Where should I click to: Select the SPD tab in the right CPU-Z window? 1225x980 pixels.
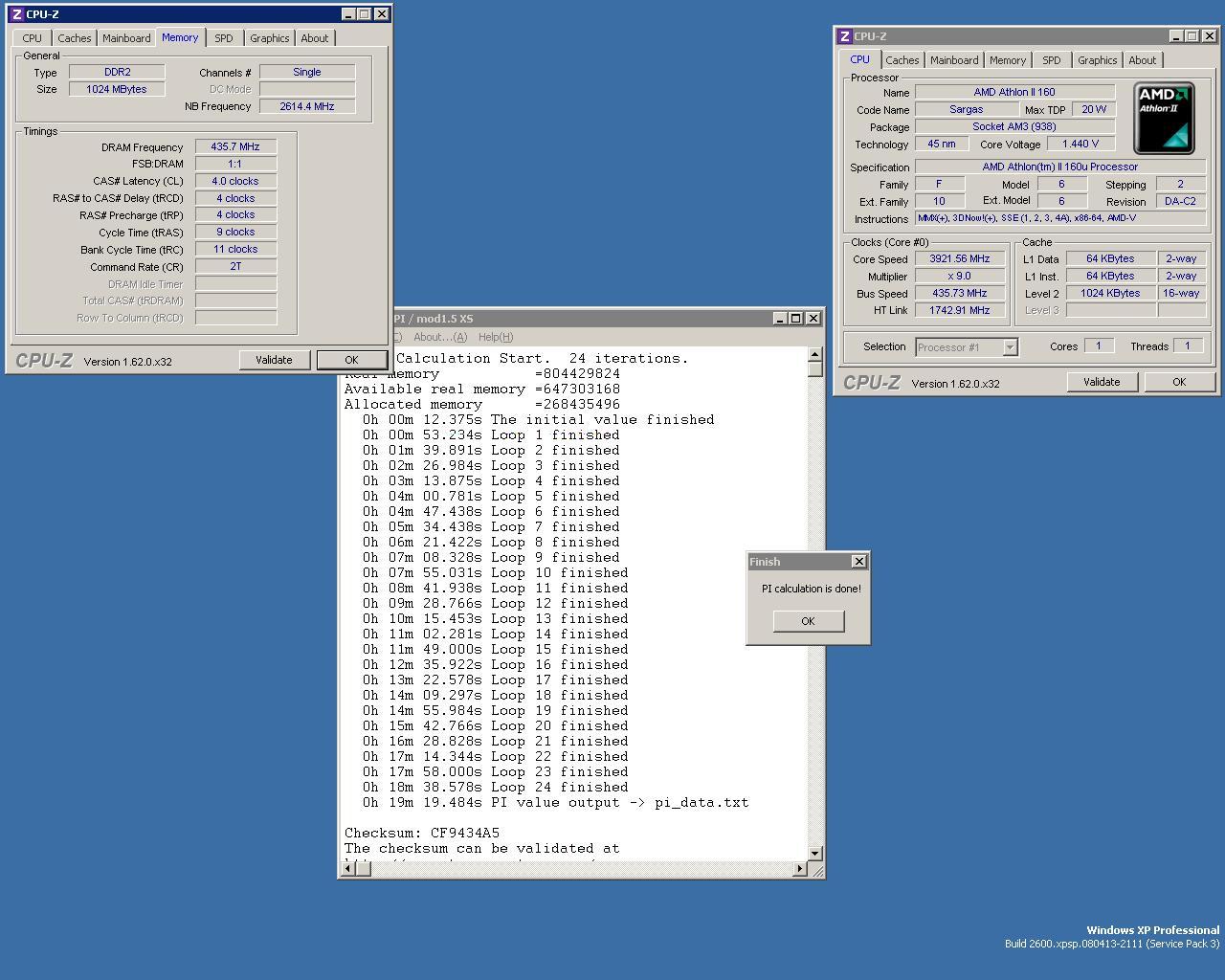click(1051, 60)
